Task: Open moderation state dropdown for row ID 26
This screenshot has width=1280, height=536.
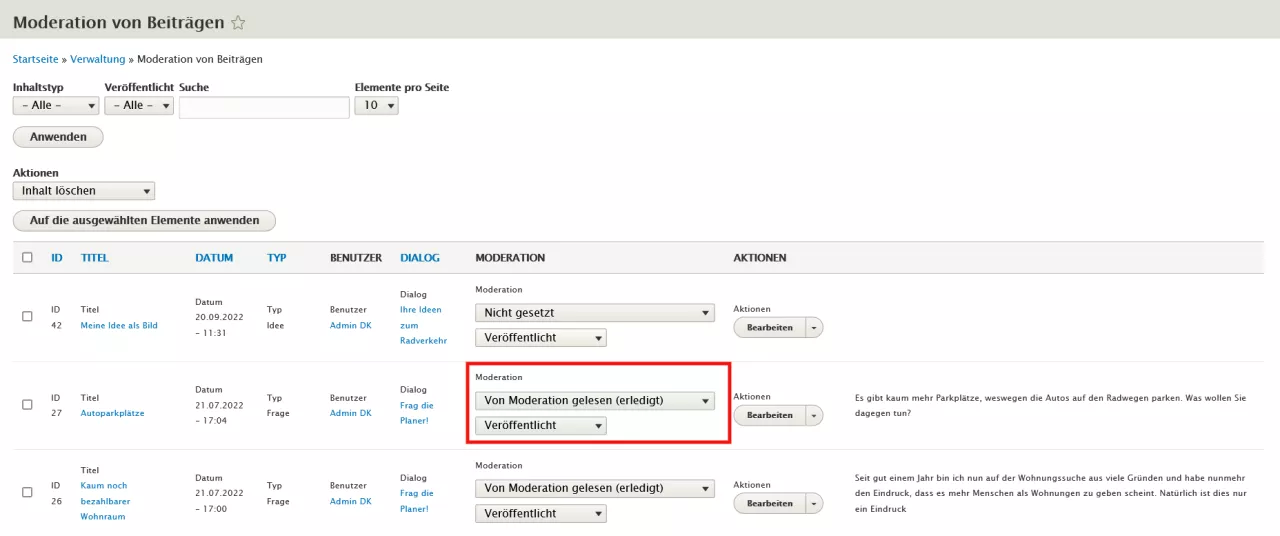Action: point(595,489)
